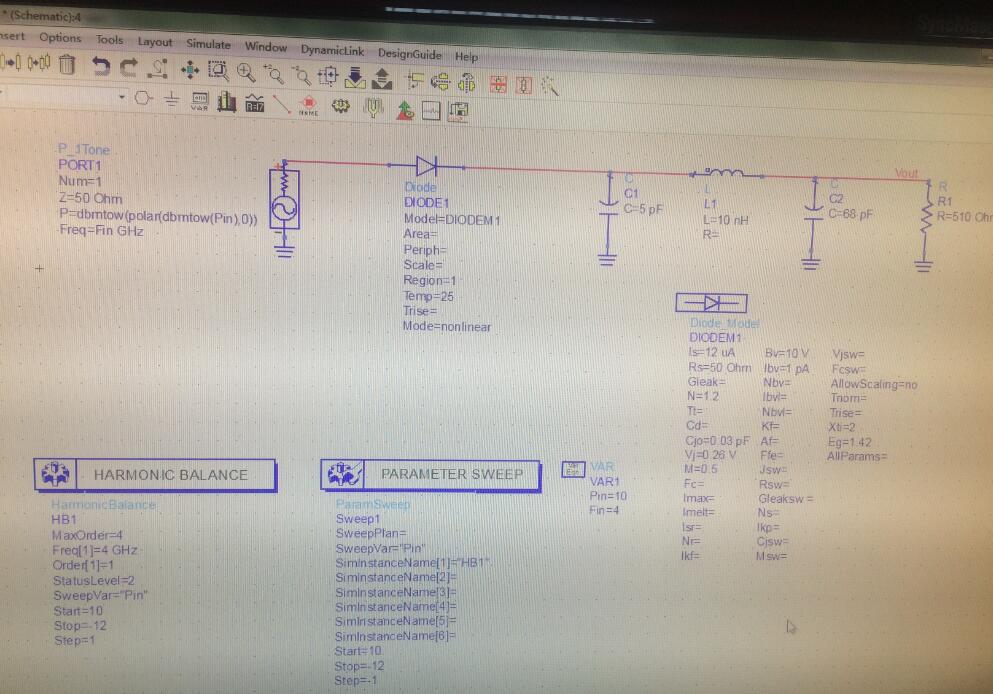Click the 'Freq[1]=4 GHz' parameter text
The image size is (993, 694).
click(x=95, y=550)
